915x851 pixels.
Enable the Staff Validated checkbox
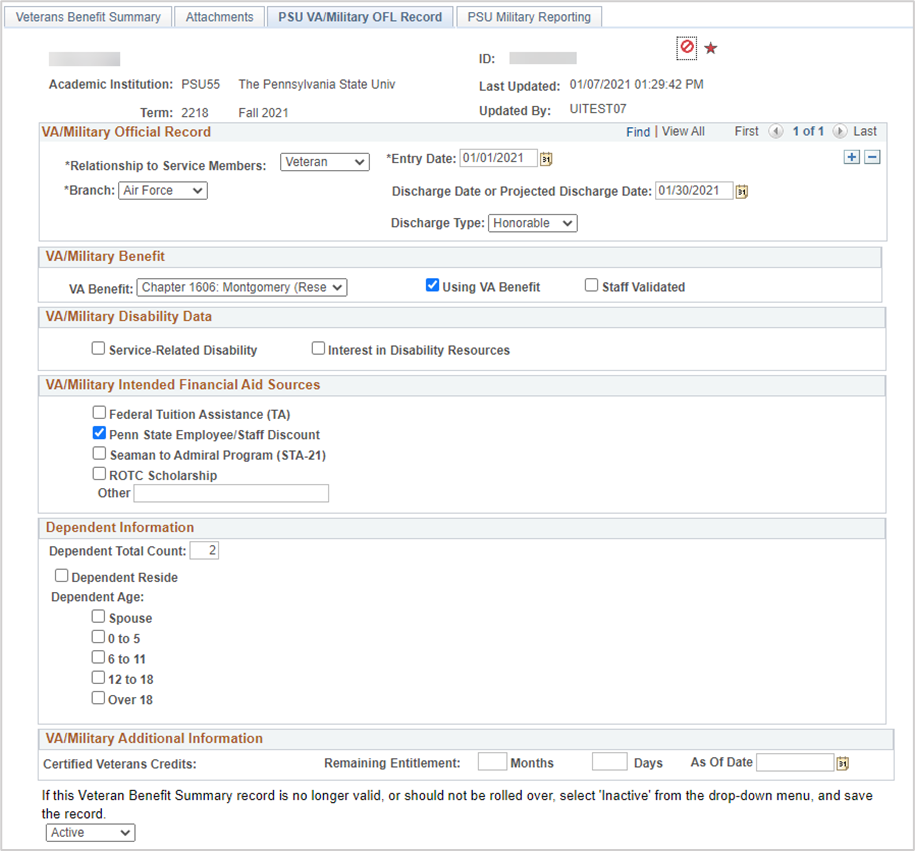591,285
